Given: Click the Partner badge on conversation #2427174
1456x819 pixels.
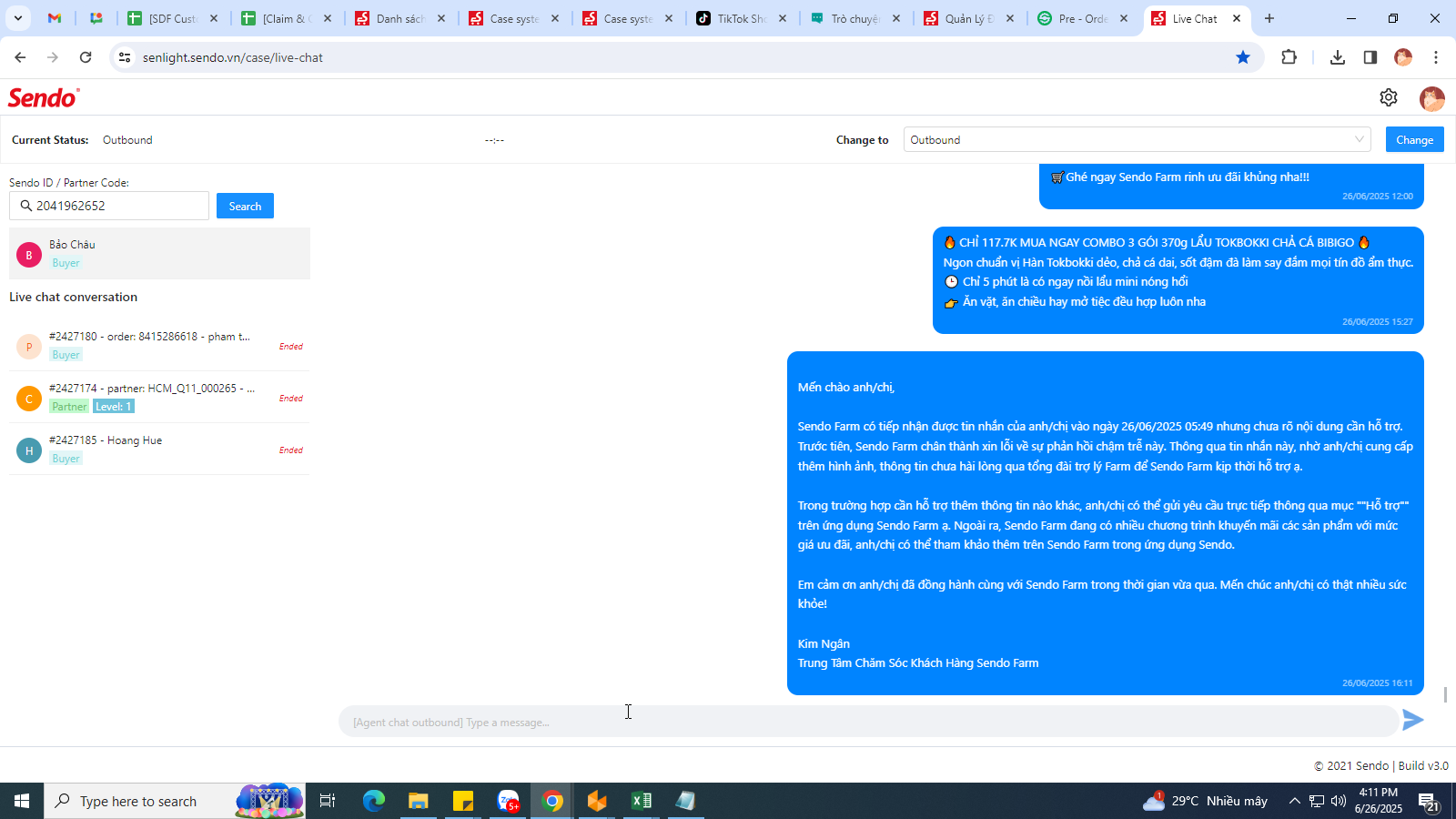Looking at the screenshot, I should pyautogui.click(x=70, y=407).
